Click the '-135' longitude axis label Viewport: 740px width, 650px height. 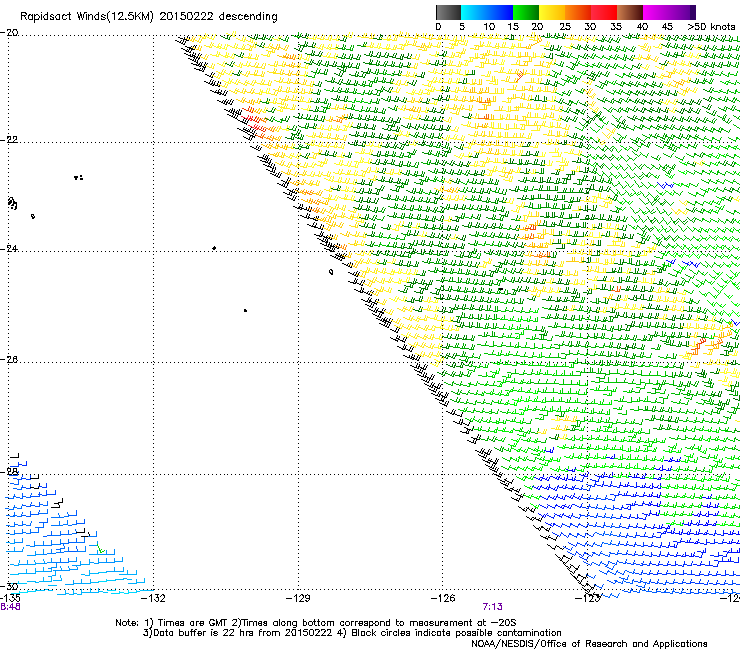coord(10,598)
